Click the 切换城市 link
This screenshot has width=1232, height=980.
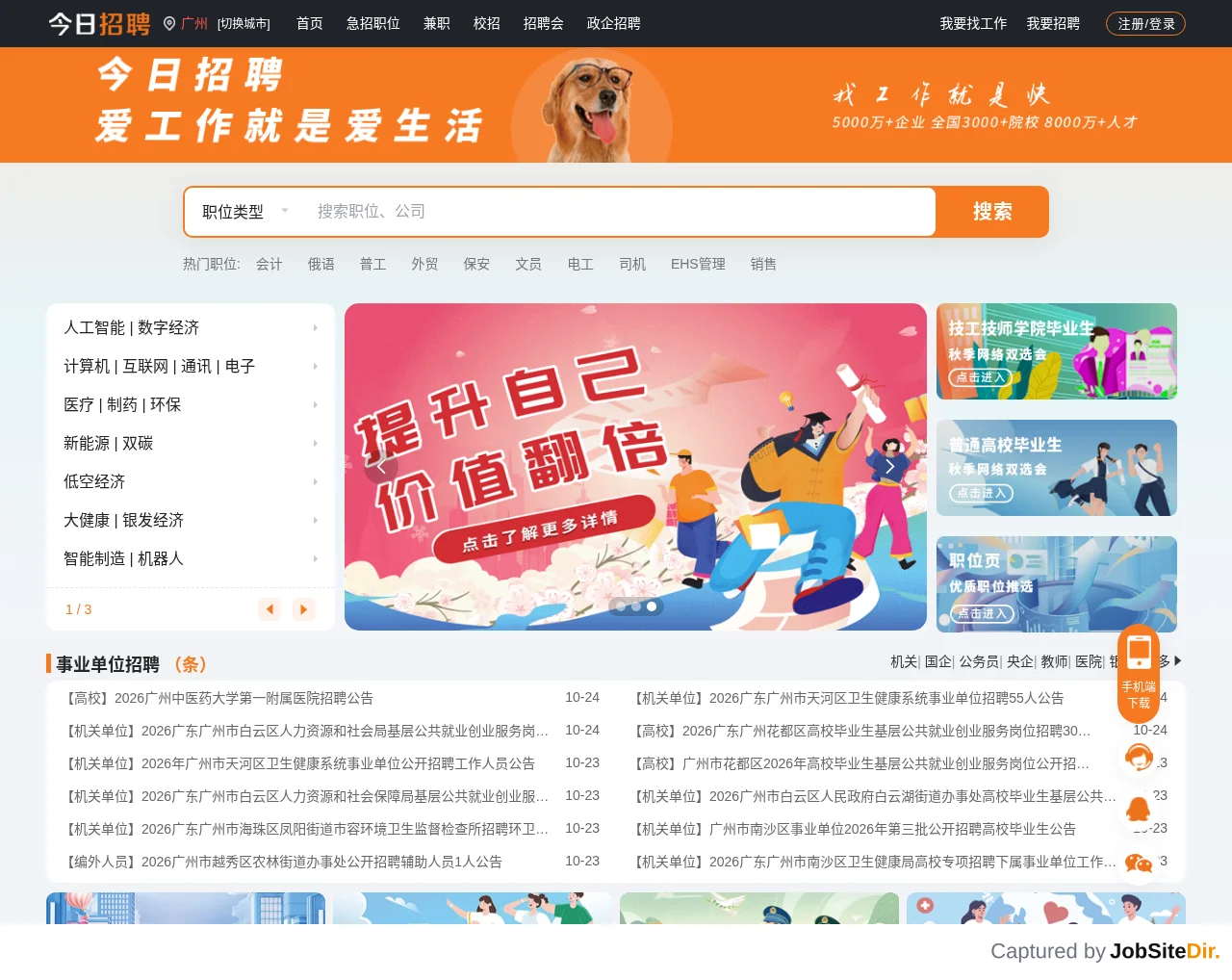click(244, 23)
